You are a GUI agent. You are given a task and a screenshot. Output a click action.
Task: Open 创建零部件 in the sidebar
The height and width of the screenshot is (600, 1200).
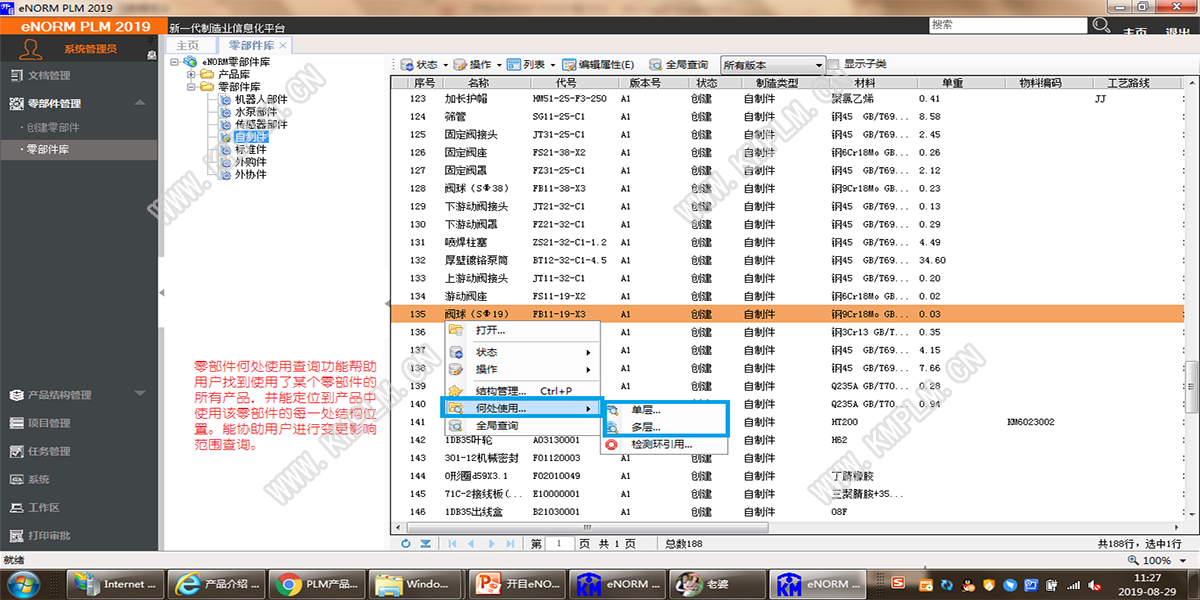tap(79, 128)
